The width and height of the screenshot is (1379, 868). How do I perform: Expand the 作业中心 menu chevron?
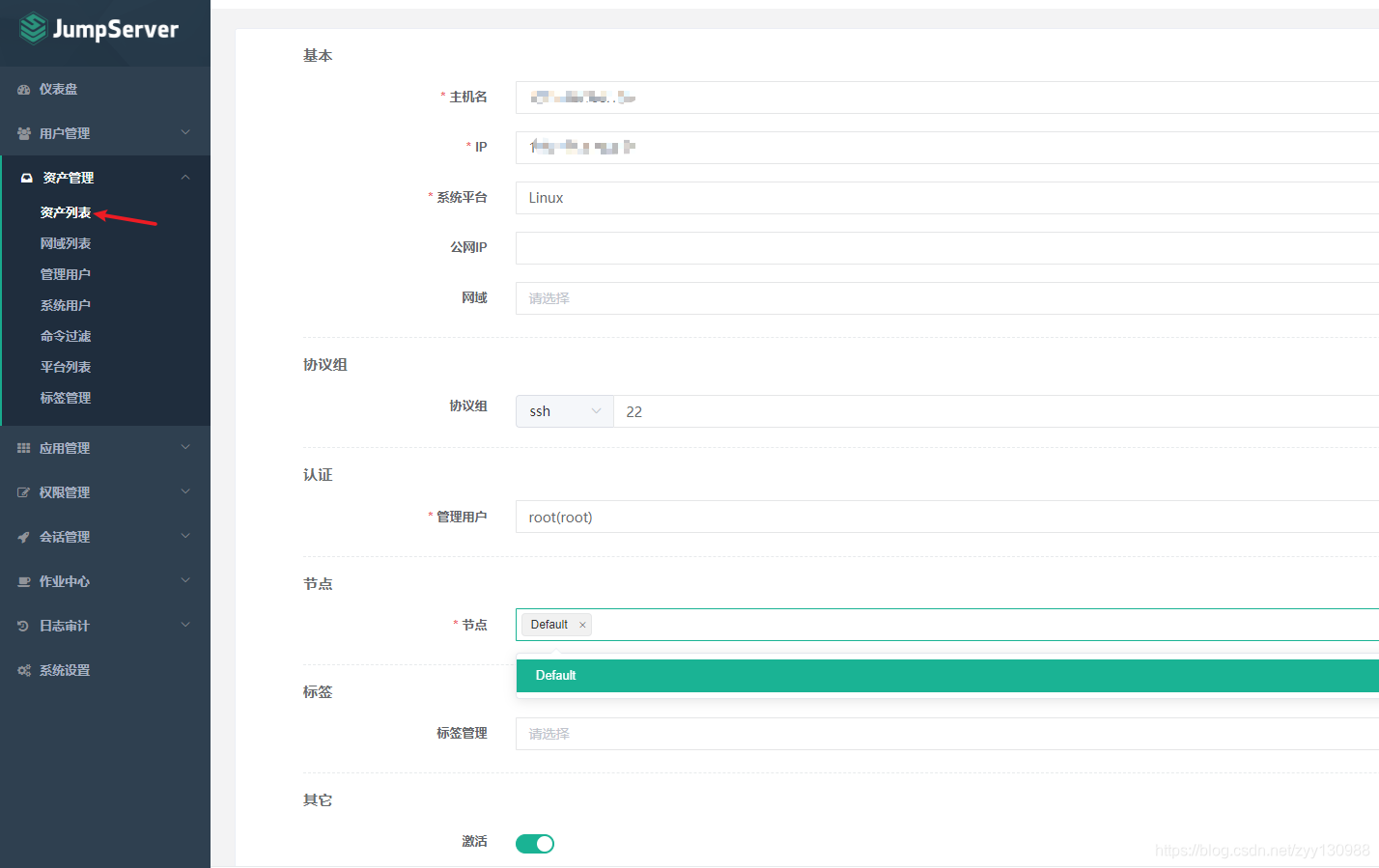(x=185, y=580)
